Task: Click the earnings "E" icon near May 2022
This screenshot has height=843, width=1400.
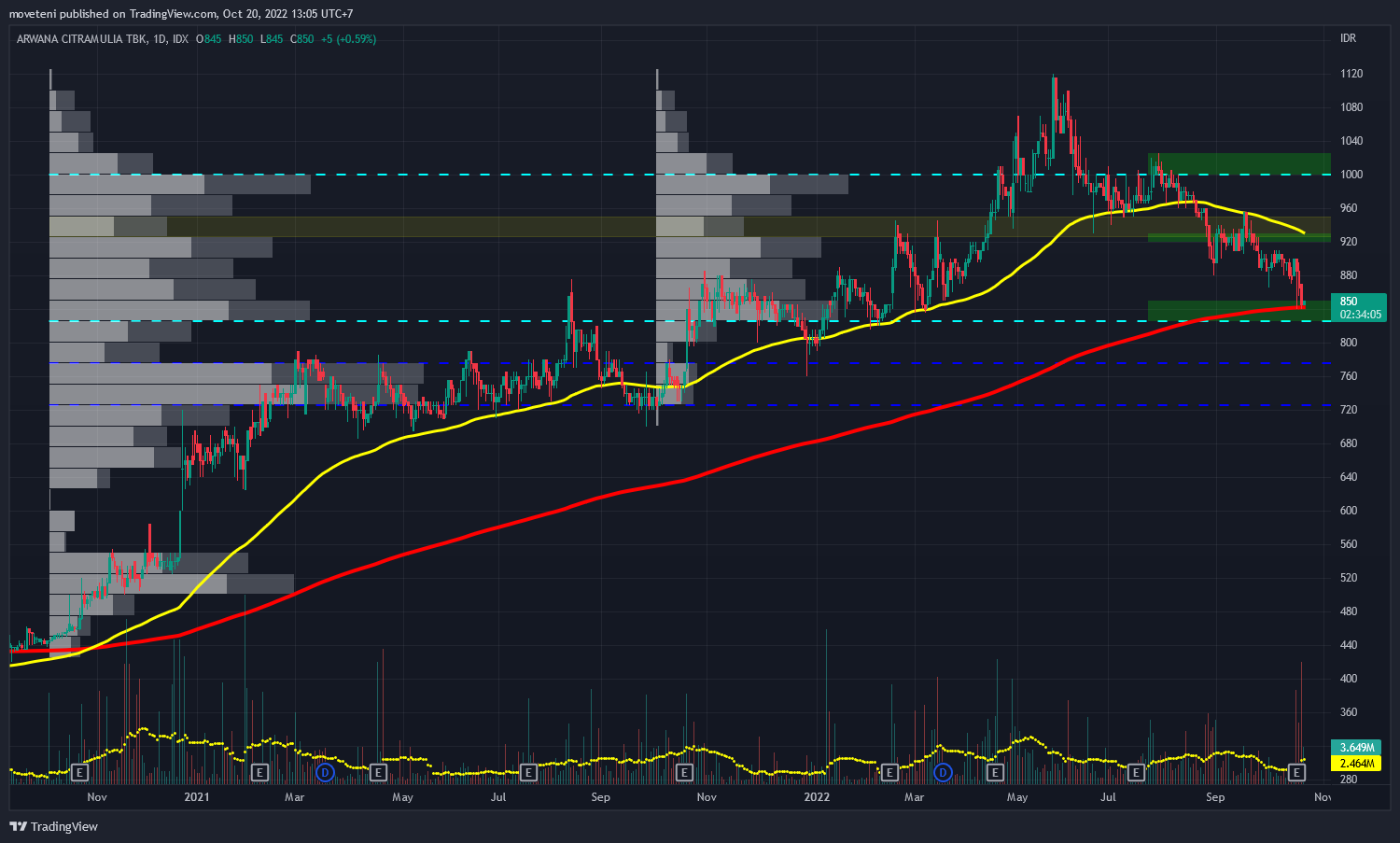Action: point(993,773)
